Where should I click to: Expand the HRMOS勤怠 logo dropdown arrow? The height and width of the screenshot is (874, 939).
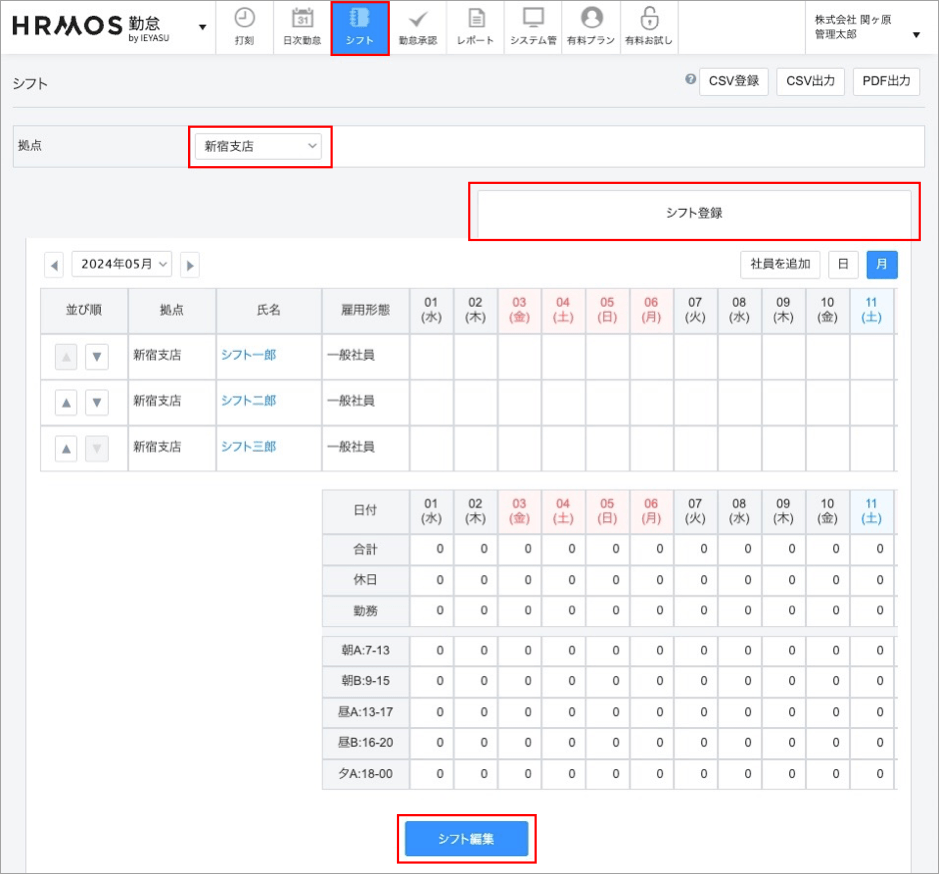[203, 27]
